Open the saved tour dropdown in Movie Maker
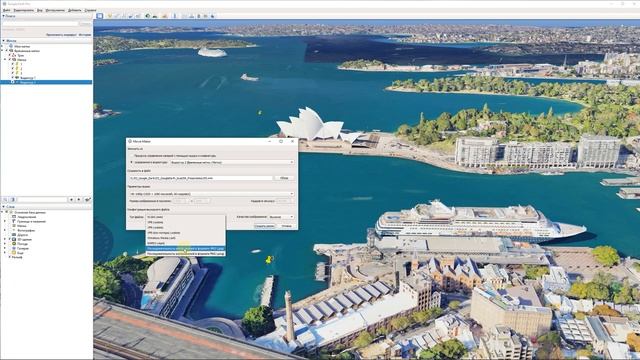 232,162
